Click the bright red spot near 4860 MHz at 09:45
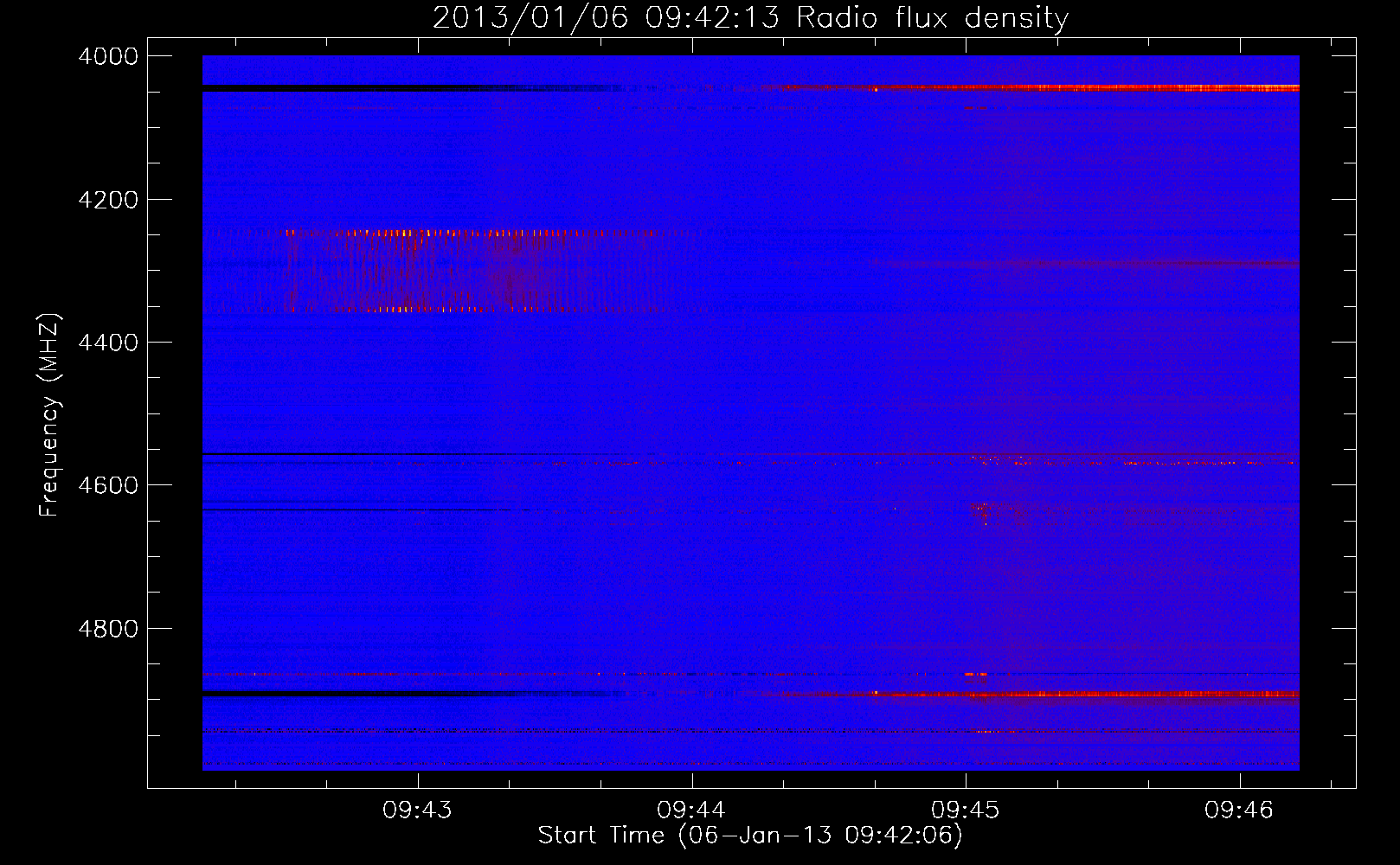Image resolution: width=1400 pixels, height=865 pixels. coord(975,674)
